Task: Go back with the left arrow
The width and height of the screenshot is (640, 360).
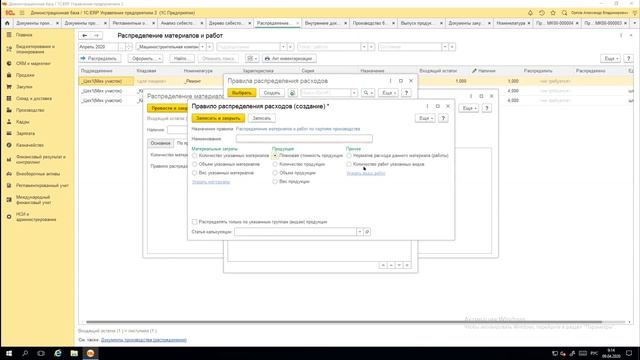Action: pos(84,36)
